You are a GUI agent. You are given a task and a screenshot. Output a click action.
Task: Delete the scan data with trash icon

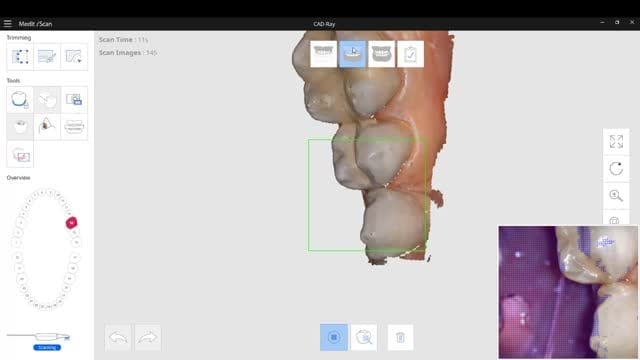click(x=400, y=337)
